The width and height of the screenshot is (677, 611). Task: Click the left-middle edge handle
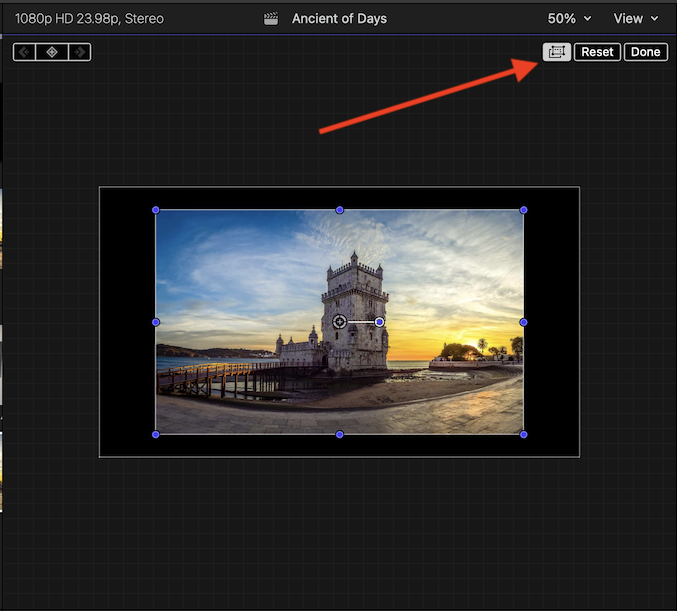click(156, 322)
